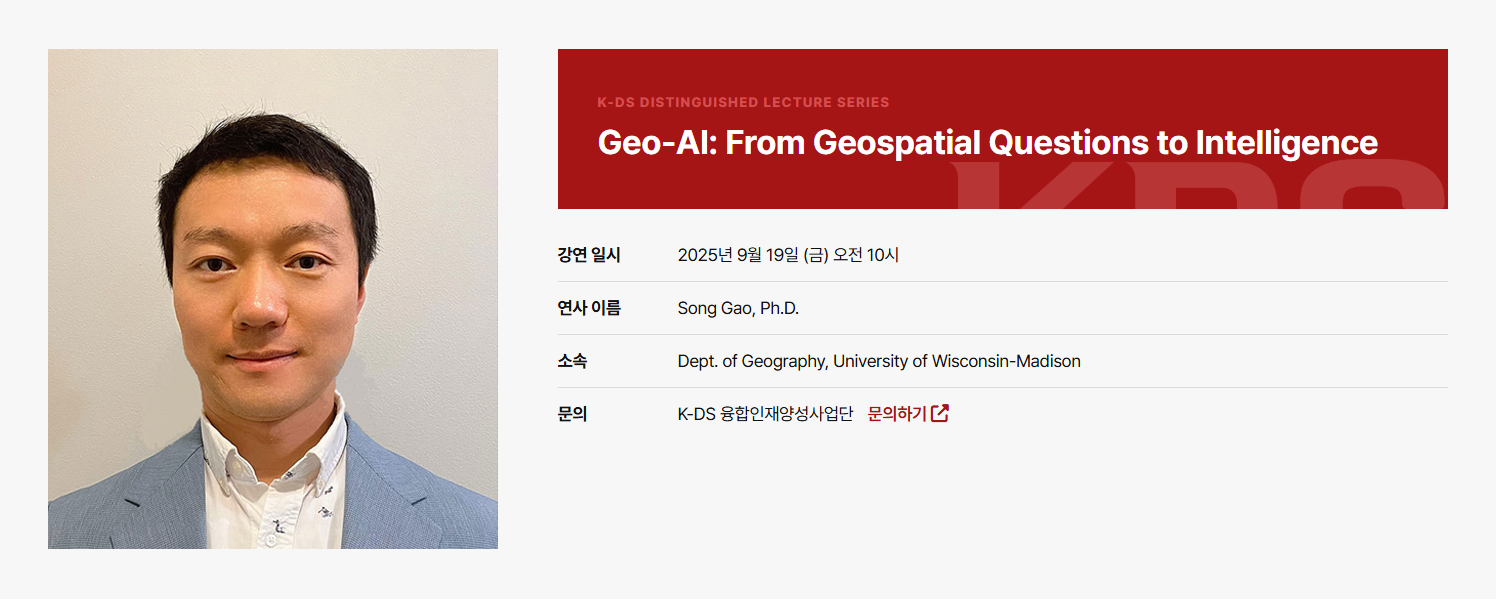Screen dimensions: 1496x600
Task: Click the day-of-week text (금)
Action: (816, 255)
